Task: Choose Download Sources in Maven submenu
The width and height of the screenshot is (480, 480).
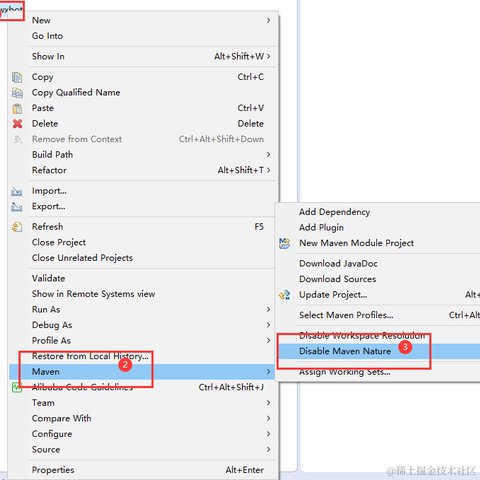Action: 338,279
